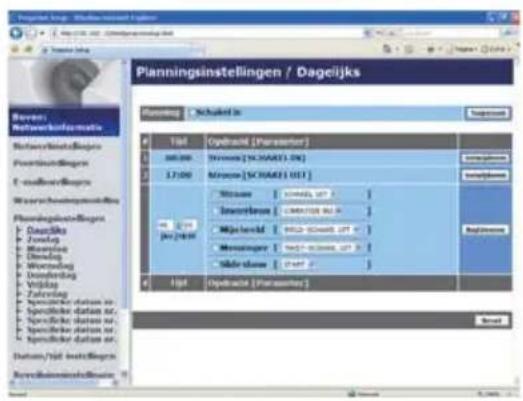Image resolution: width=523 pixels, height=401 pixels.
Task: Delete the 08:00 schedule entry
Action: 485,158
